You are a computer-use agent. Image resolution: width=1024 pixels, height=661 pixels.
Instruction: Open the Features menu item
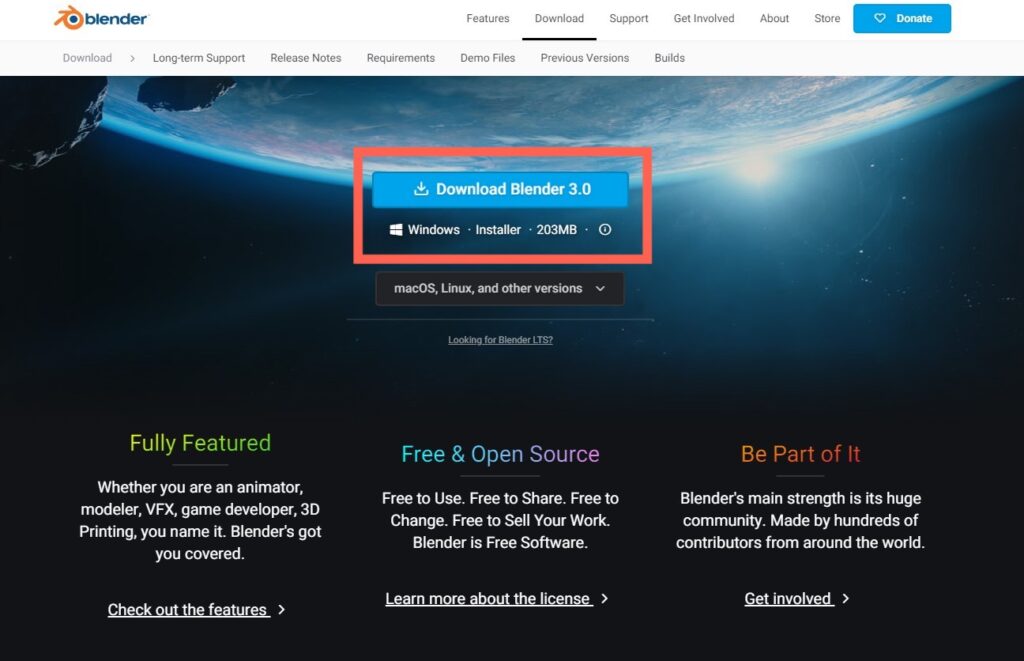488,18
